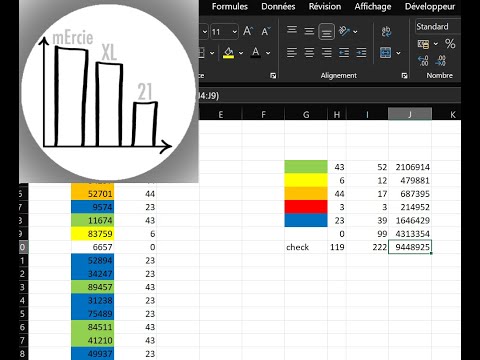The height and width of the screenshot is (360, 480).
Task: Select the blue legend cell in column G
Action: (x=306, y=220)
